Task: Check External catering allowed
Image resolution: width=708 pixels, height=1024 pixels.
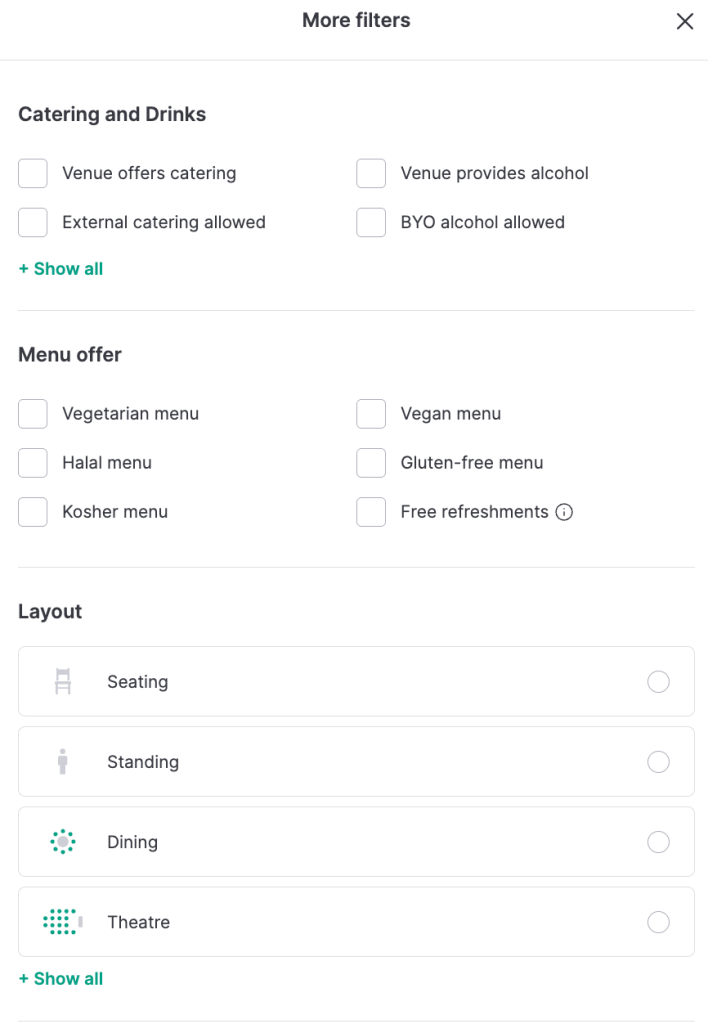Action: [33, 222]
